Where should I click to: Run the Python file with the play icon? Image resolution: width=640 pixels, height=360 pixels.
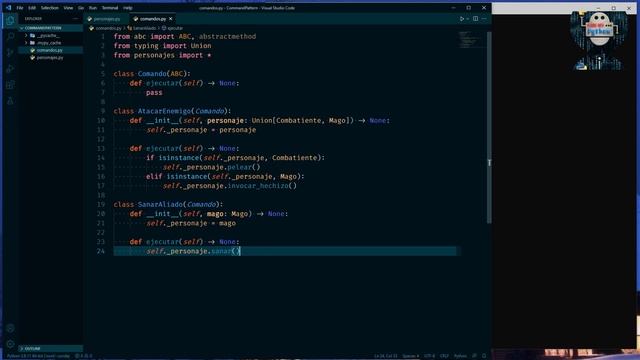coord(462,19)
